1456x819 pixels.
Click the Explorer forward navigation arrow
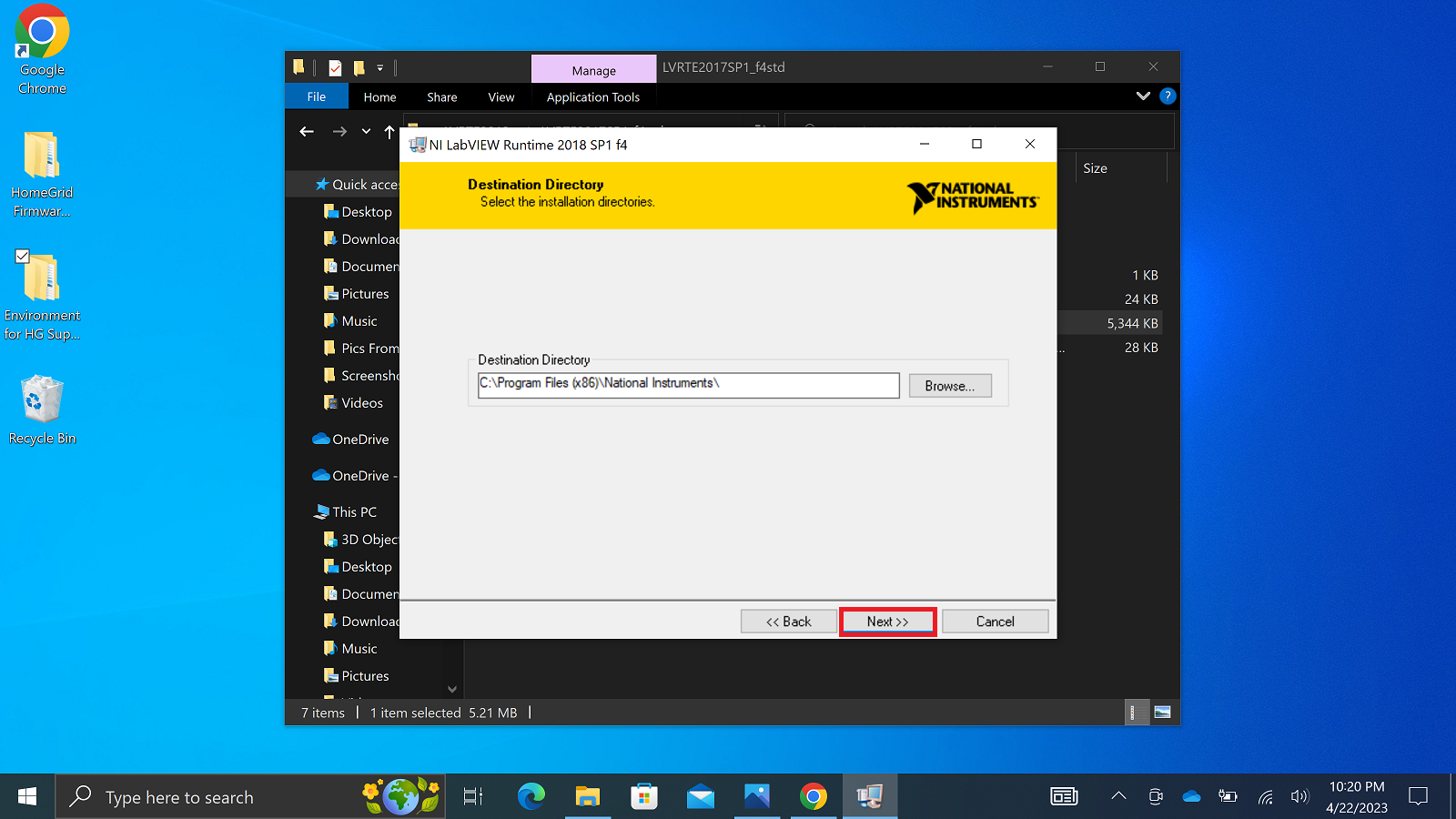(339, 132)
